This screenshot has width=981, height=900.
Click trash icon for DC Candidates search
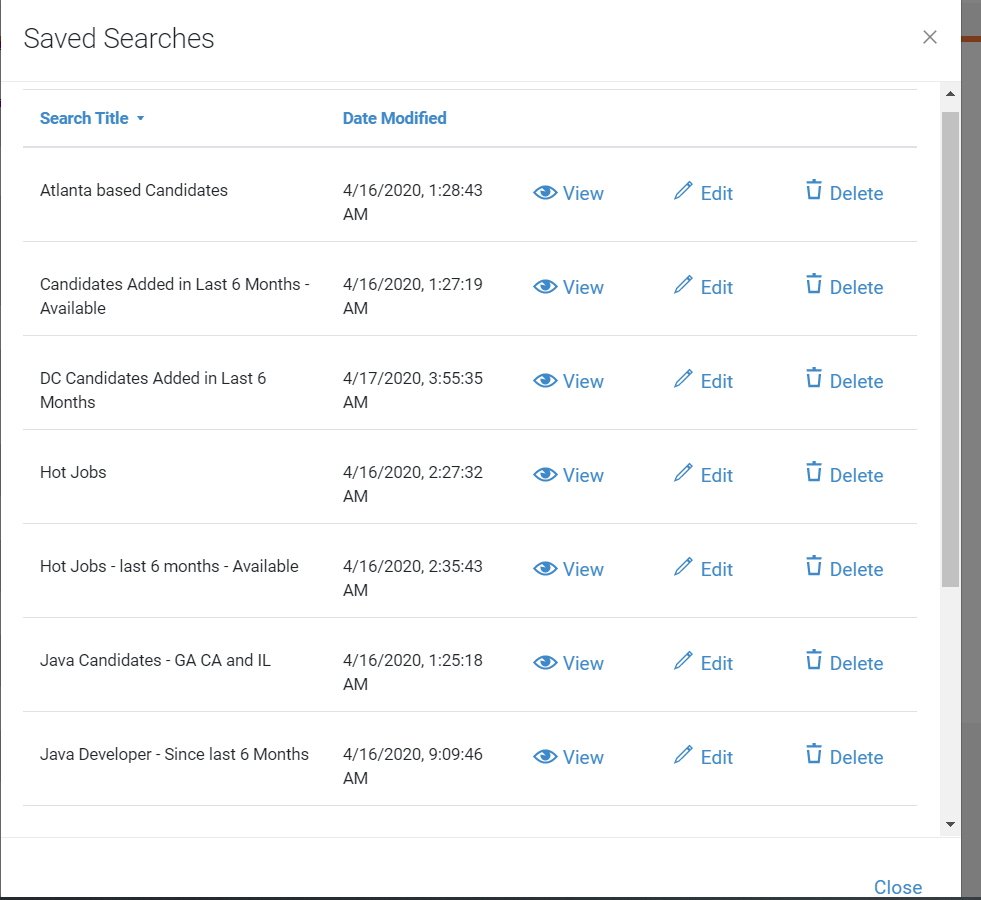tap(814, 379)
